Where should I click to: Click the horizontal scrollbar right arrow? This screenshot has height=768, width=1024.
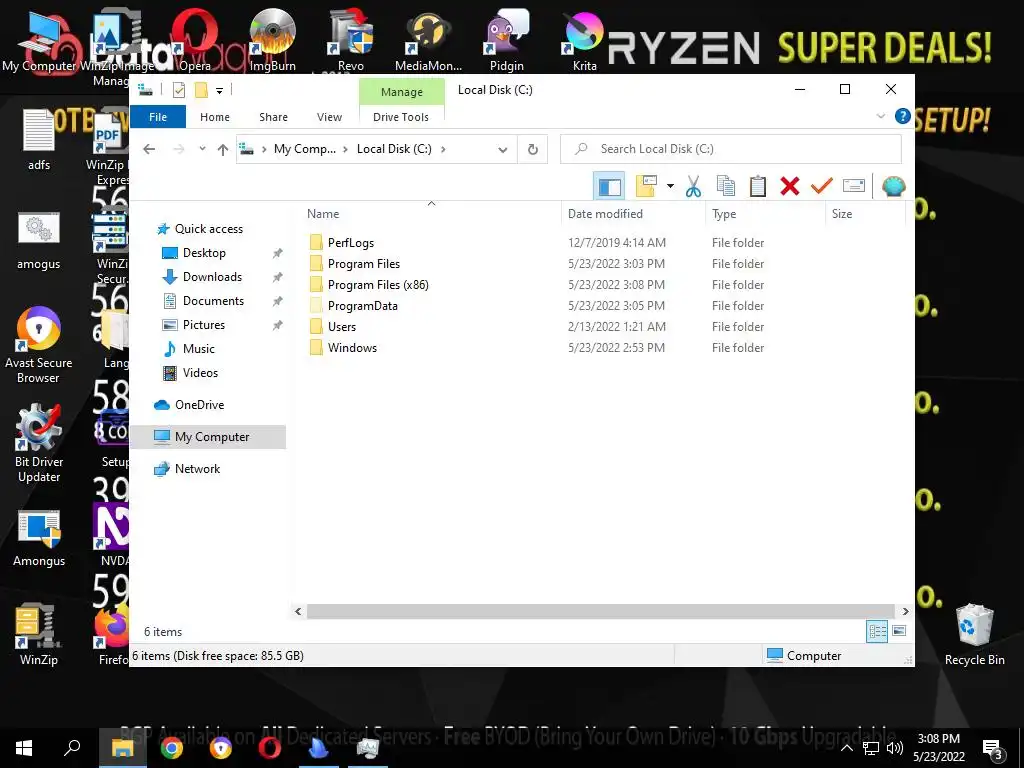pyautogui.click(x=905, y=611)
